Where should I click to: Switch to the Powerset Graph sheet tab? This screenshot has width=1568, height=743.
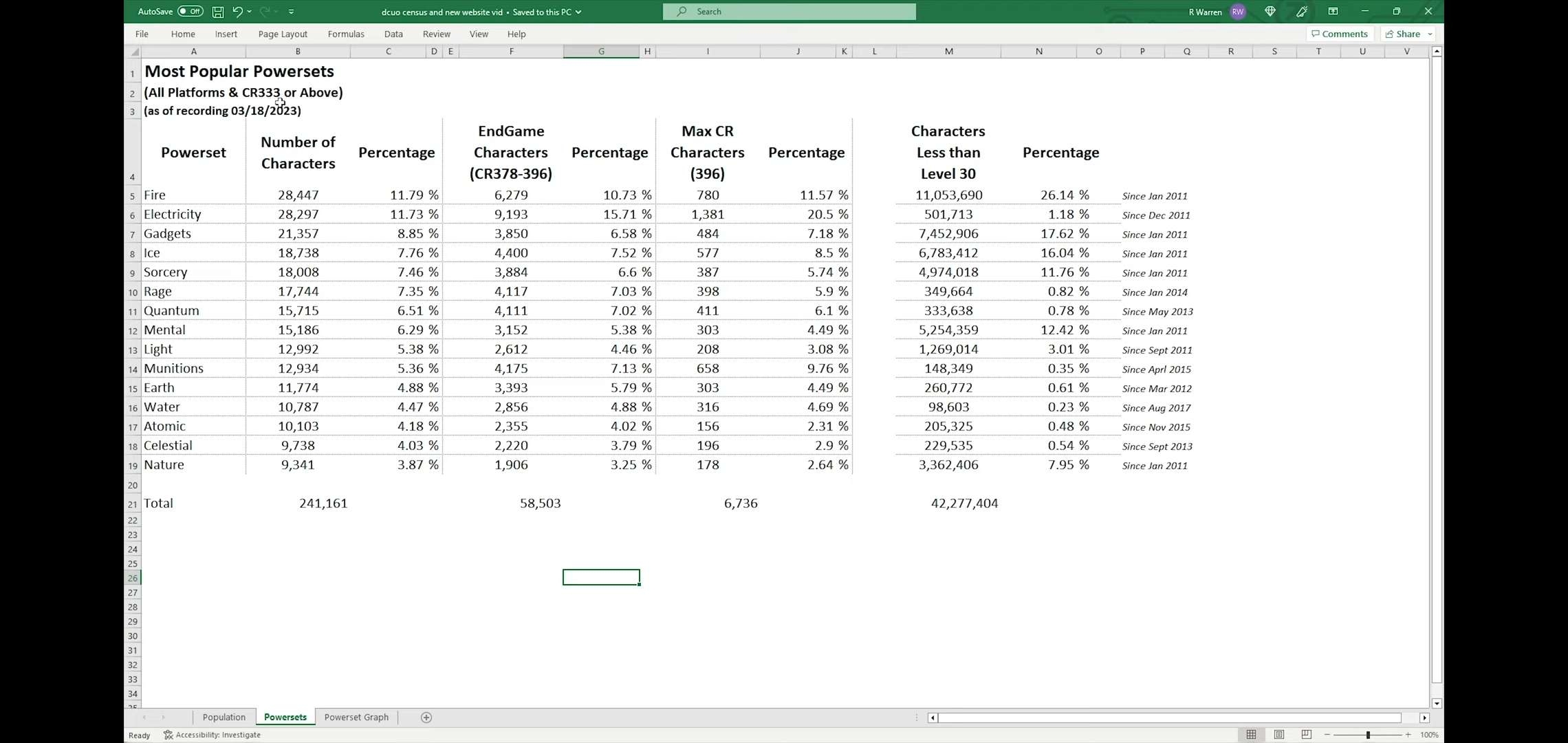[x=356, y=718]
